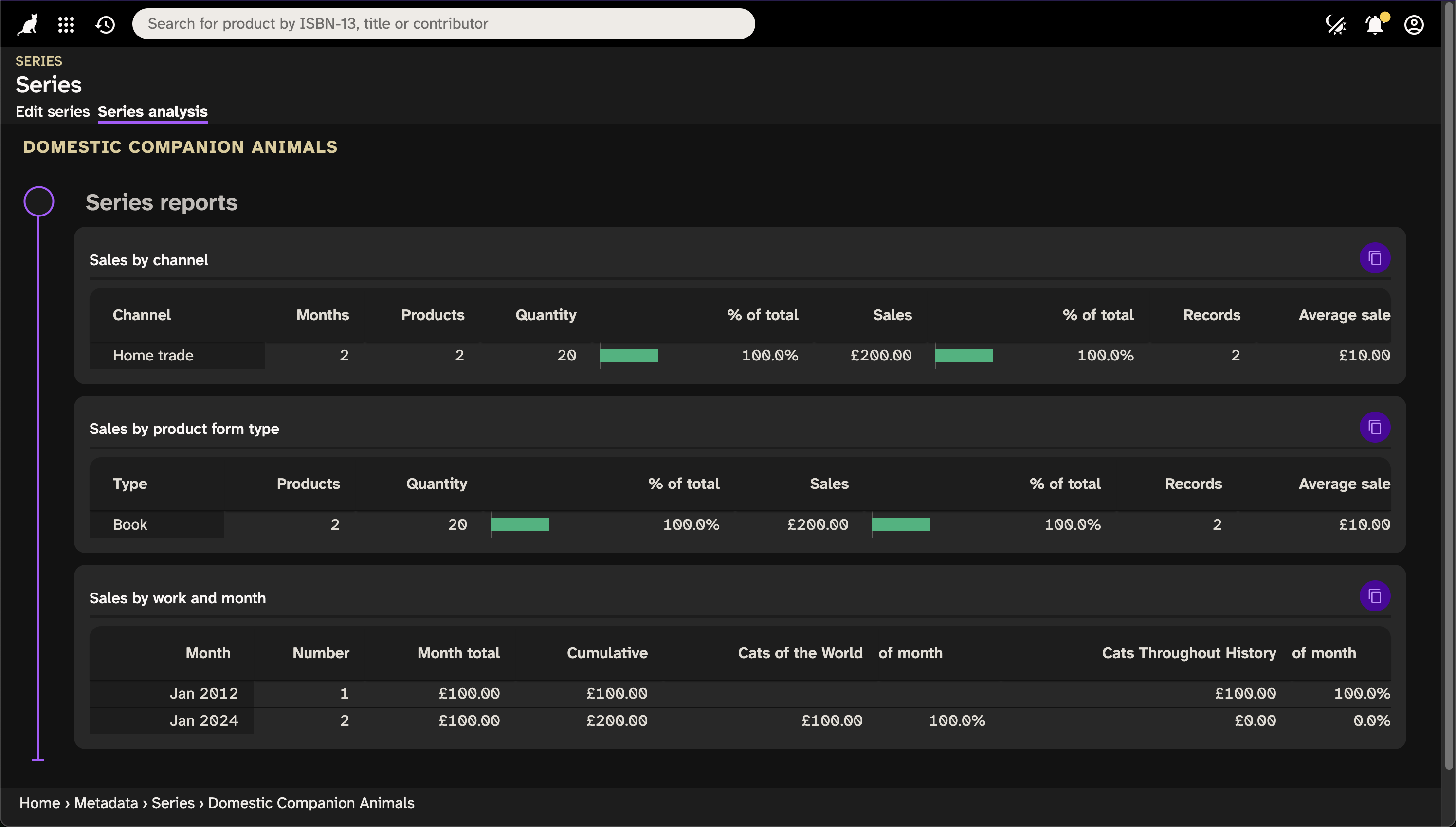Open Metadata from the breadcrumb trail
The image size is (1456, 827).
(x=106, y=803)
